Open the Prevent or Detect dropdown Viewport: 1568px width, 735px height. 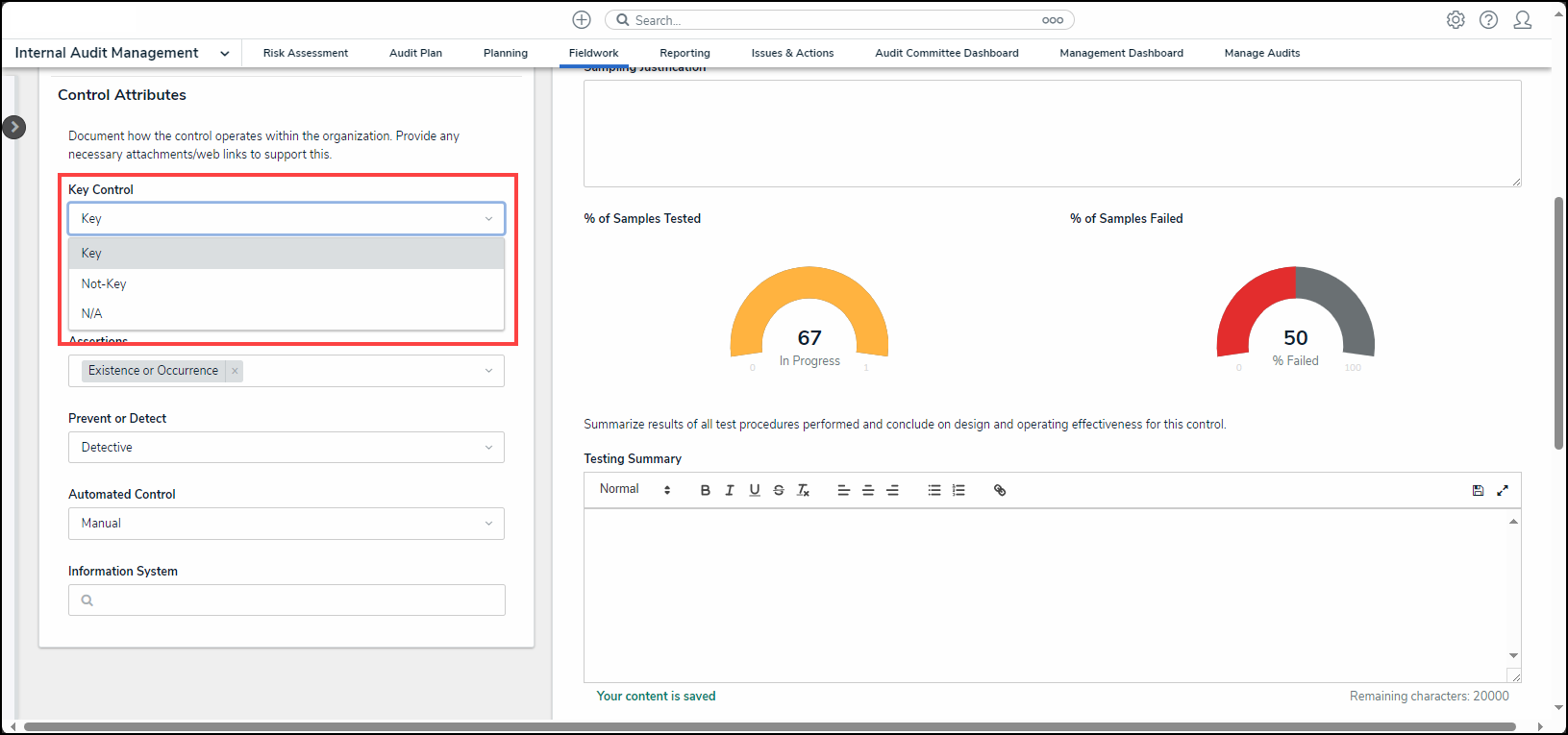286,448
